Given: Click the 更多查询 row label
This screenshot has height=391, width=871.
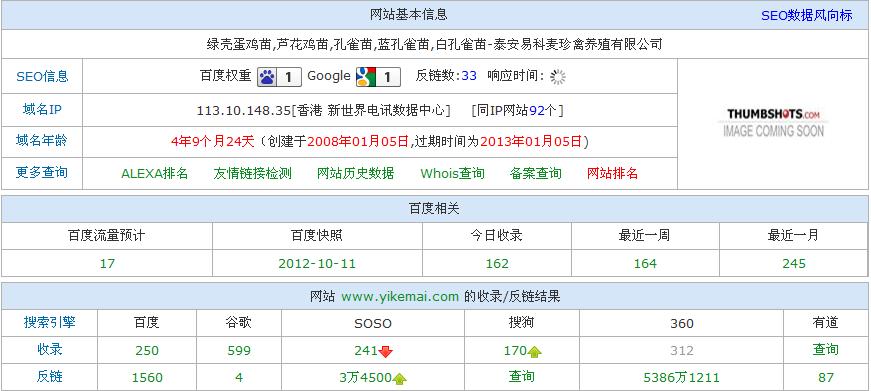Looking at the screenshot, I should point(42,172).
